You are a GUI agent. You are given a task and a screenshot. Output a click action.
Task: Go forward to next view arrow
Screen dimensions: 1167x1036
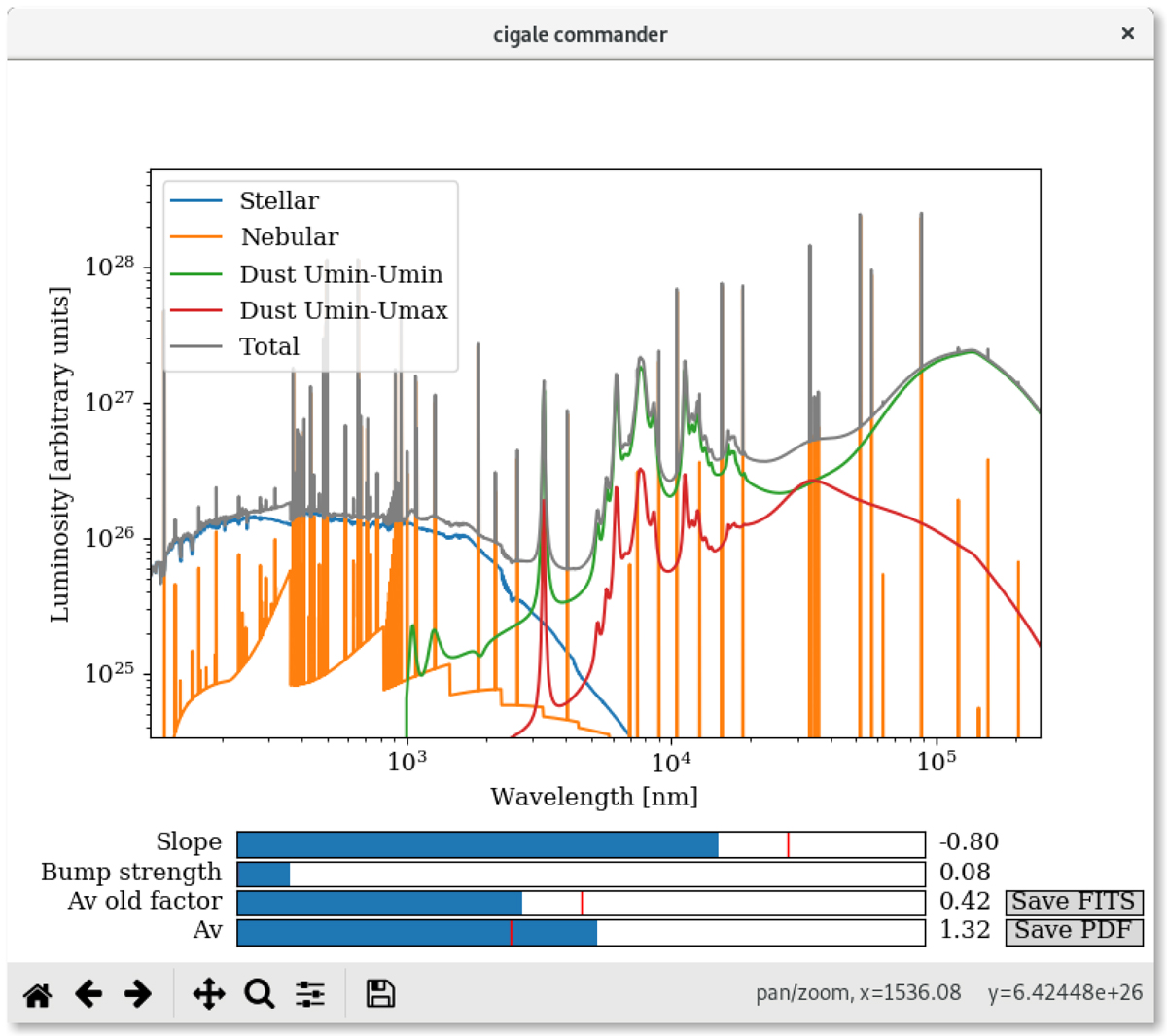click(x=138, y=994)
